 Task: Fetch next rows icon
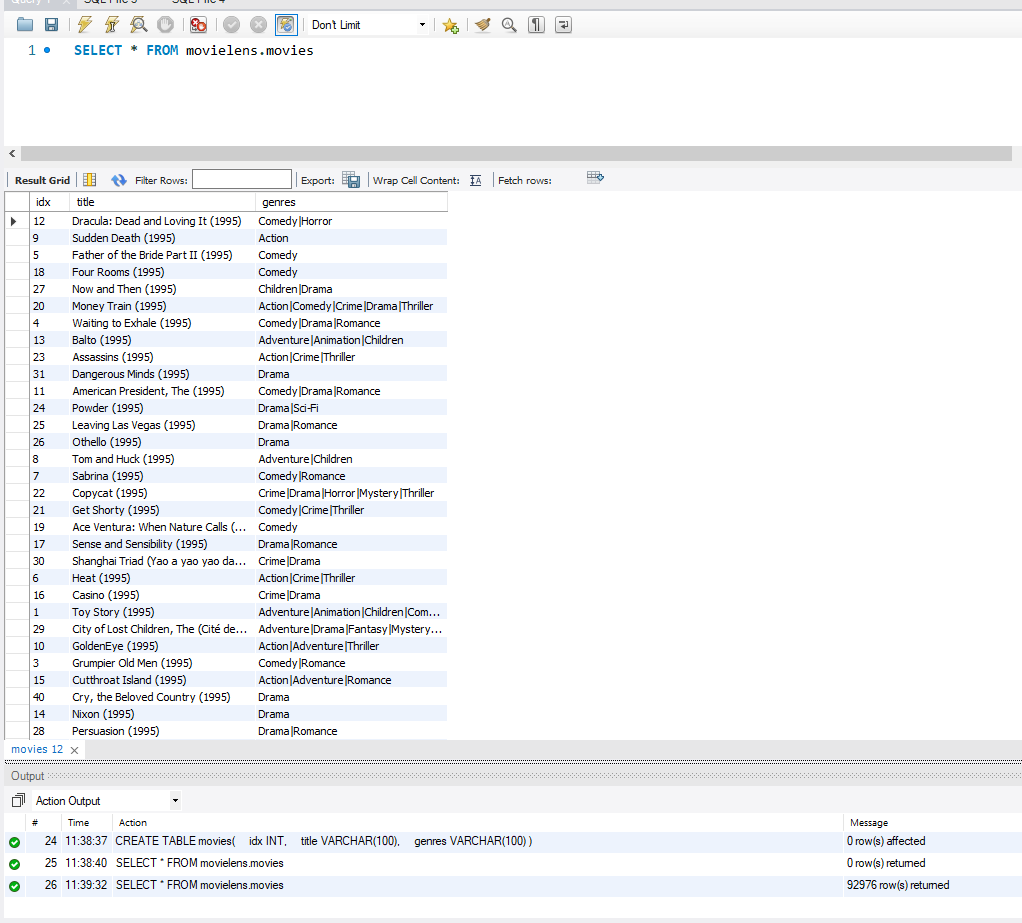point(595,177)
